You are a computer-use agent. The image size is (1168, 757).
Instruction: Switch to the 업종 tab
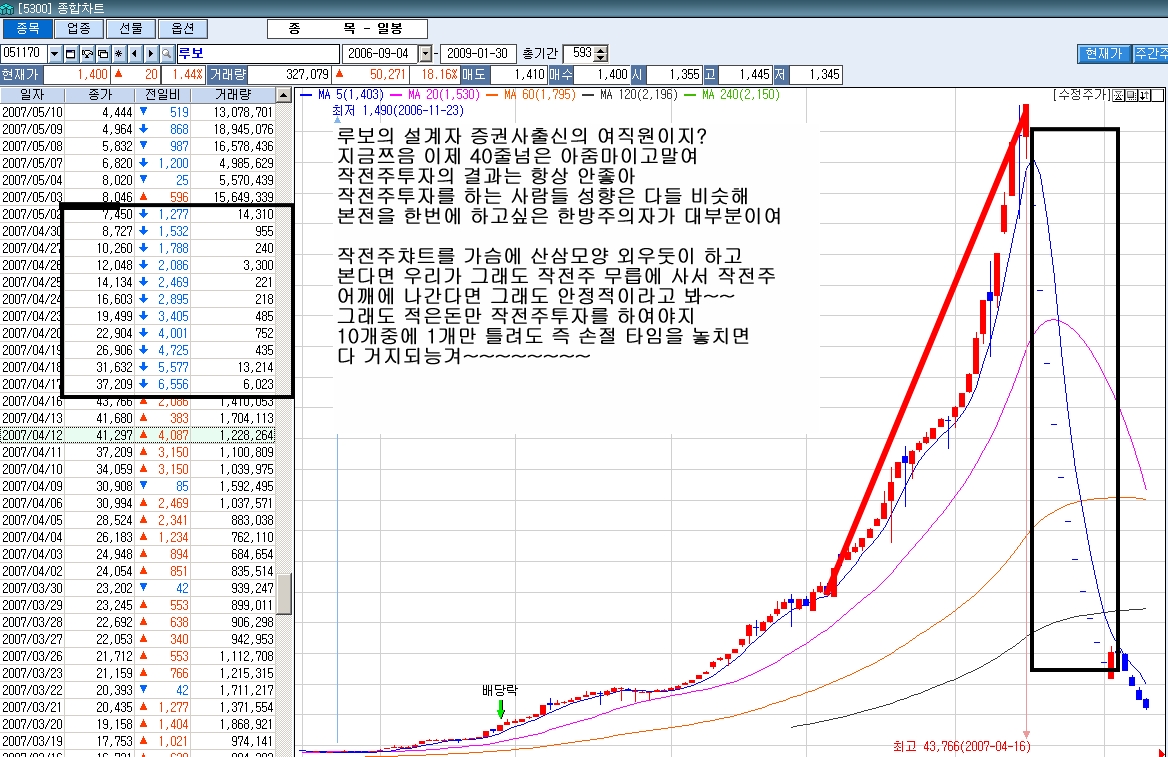point(79,28)
